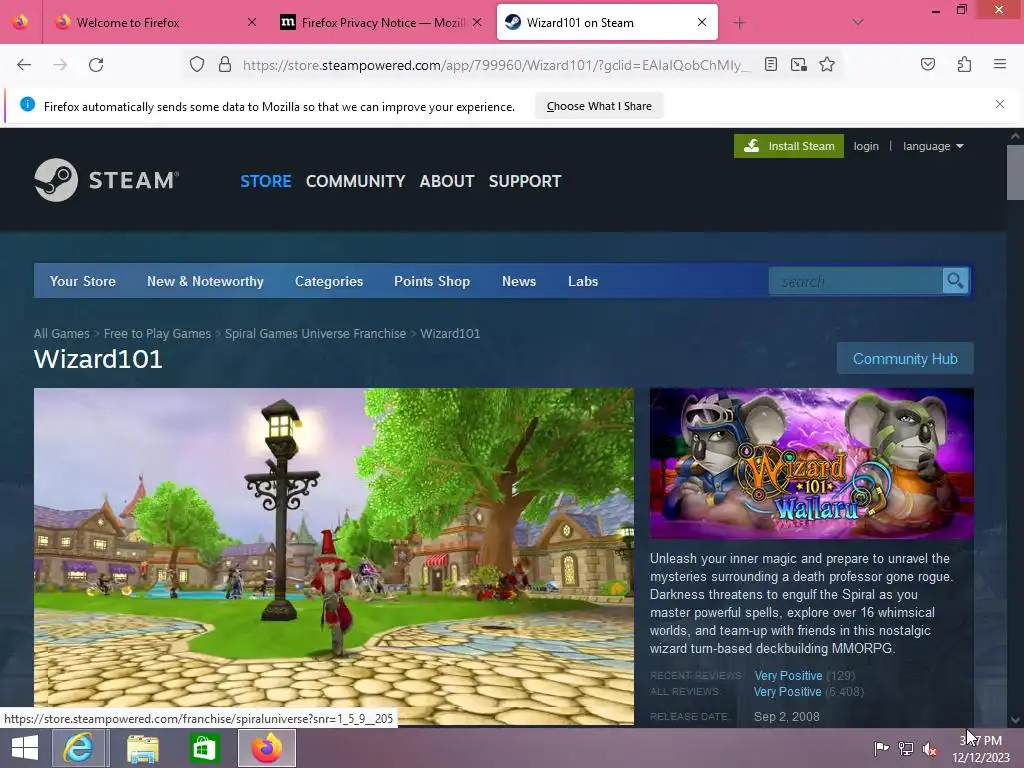Viewport: 1024px width, 768px height.
Task: Close the Firefox Privacy Notice tab
Action: click(x=477, y=22)
